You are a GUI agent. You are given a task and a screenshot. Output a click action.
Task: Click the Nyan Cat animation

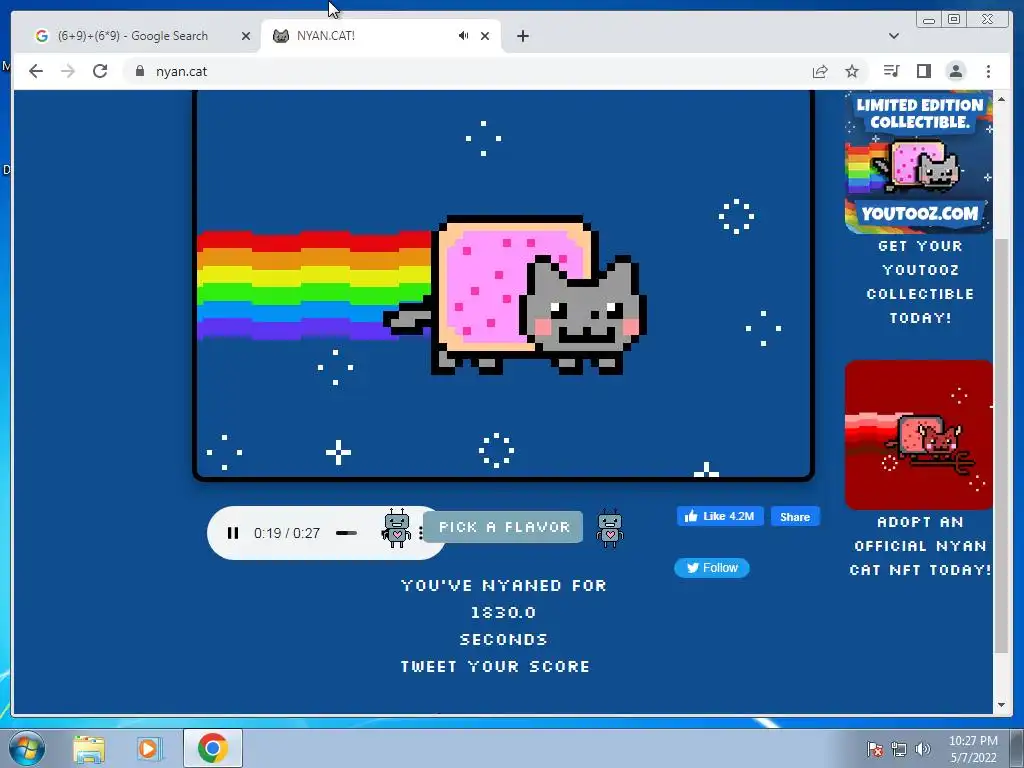[504, 285]
